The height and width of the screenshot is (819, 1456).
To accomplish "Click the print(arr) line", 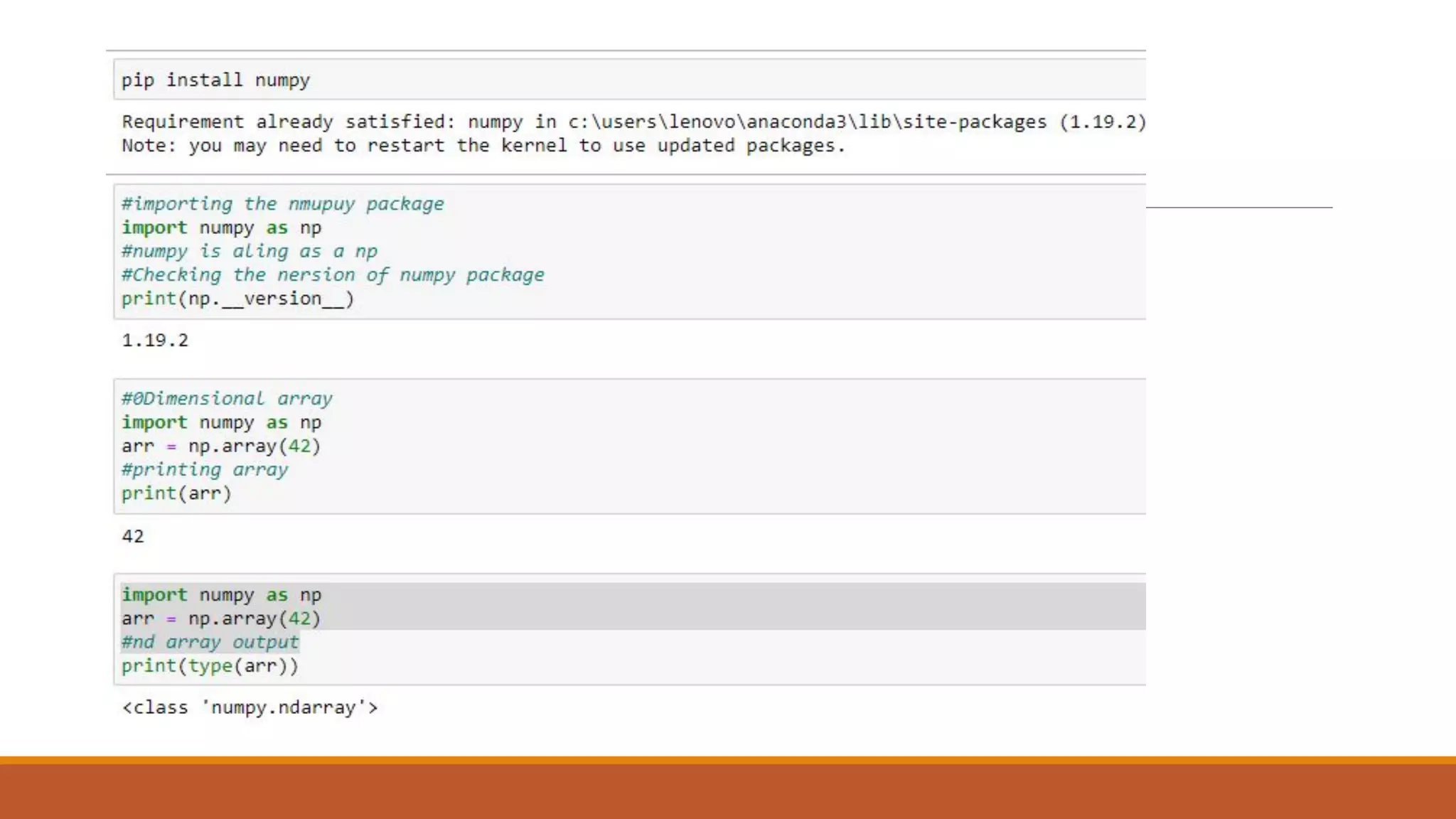I will pos(176,493).
